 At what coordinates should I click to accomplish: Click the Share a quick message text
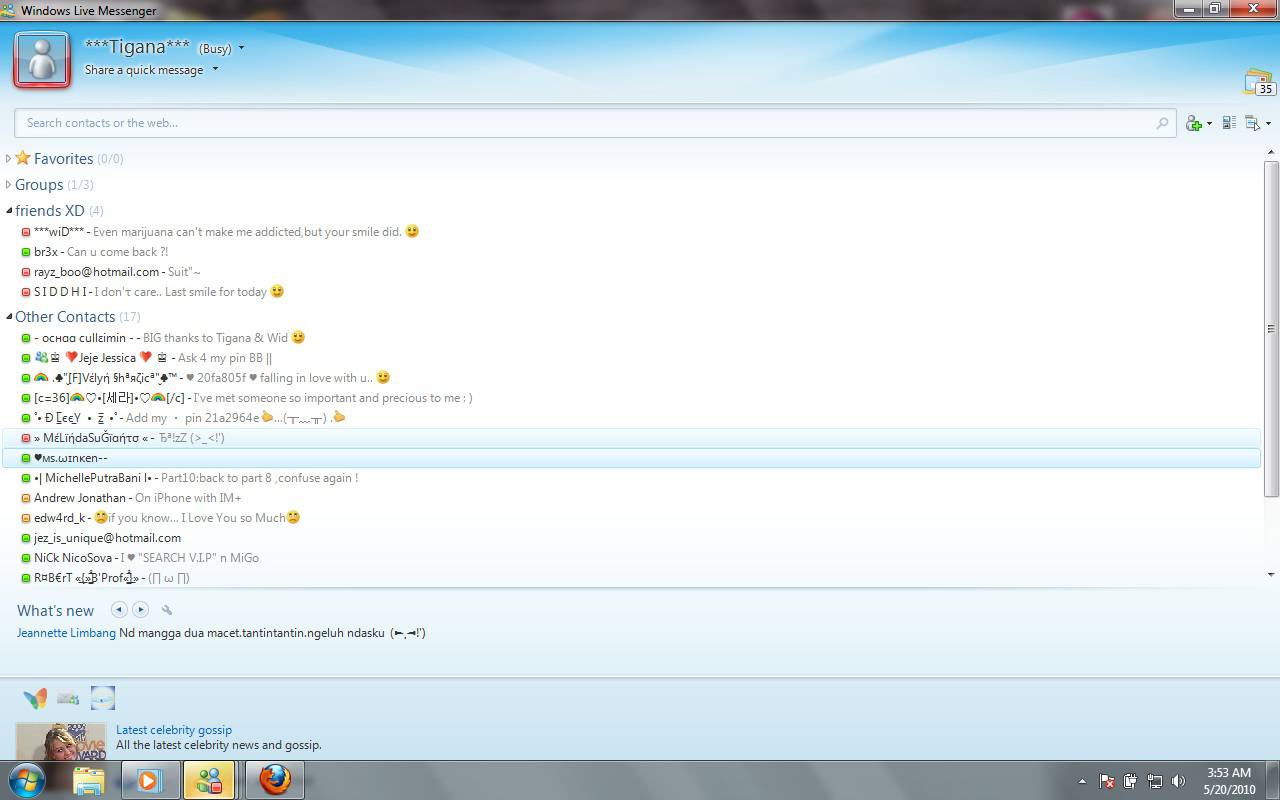[144, 70]
